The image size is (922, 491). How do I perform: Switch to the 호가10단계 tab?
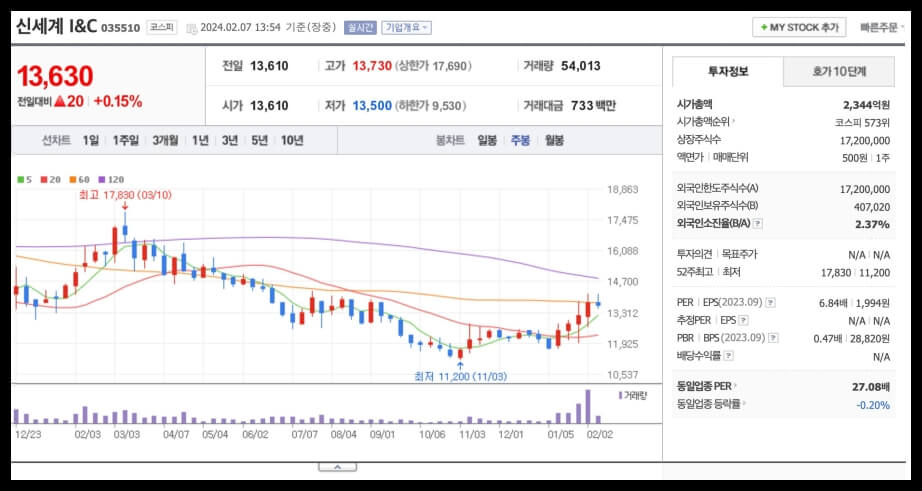[x=839, y=72]
